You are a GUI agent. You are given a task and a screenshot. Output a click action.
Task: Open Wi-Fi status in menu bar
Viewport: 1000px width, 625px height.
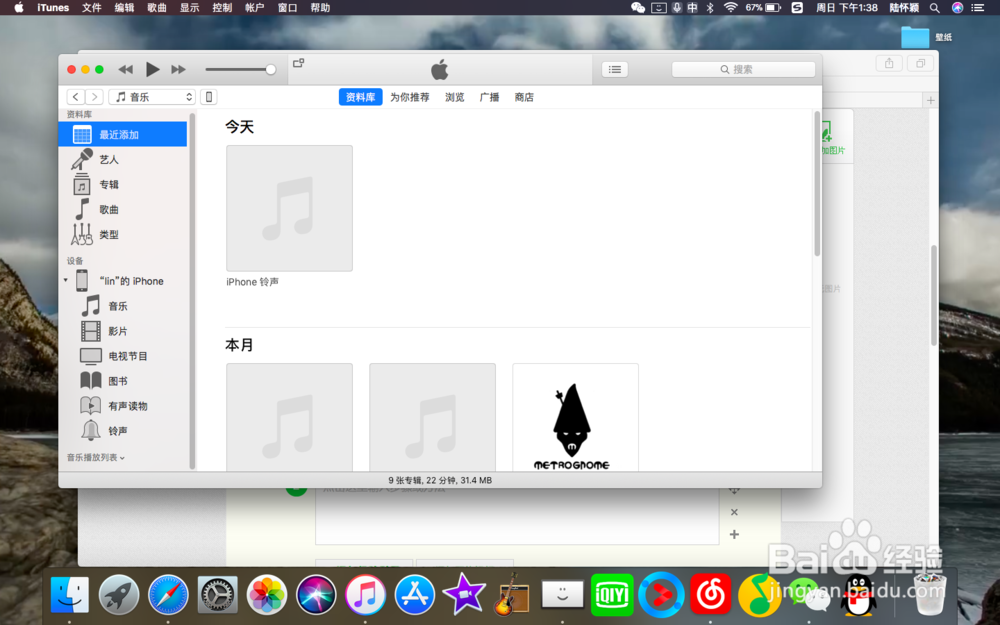pos(731,8)
